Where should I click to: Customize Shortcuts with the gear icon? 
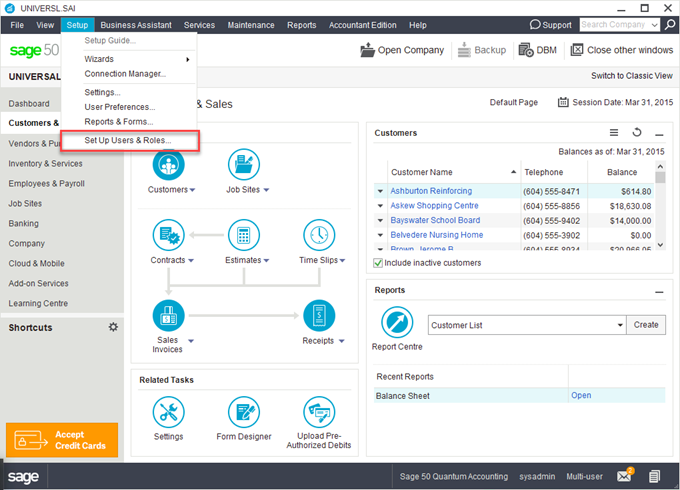[x=113, y=327]
